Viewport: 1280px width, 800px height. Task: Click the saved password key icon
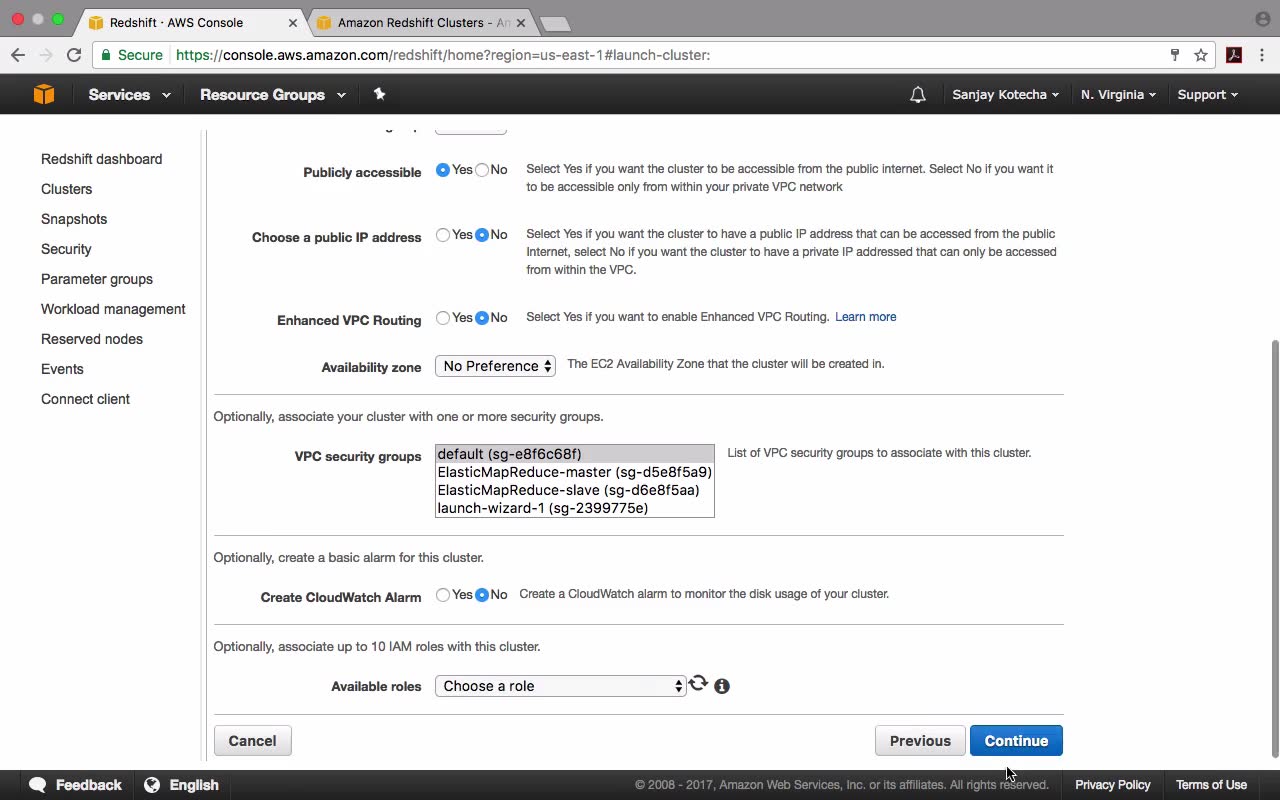[1175, 55]
